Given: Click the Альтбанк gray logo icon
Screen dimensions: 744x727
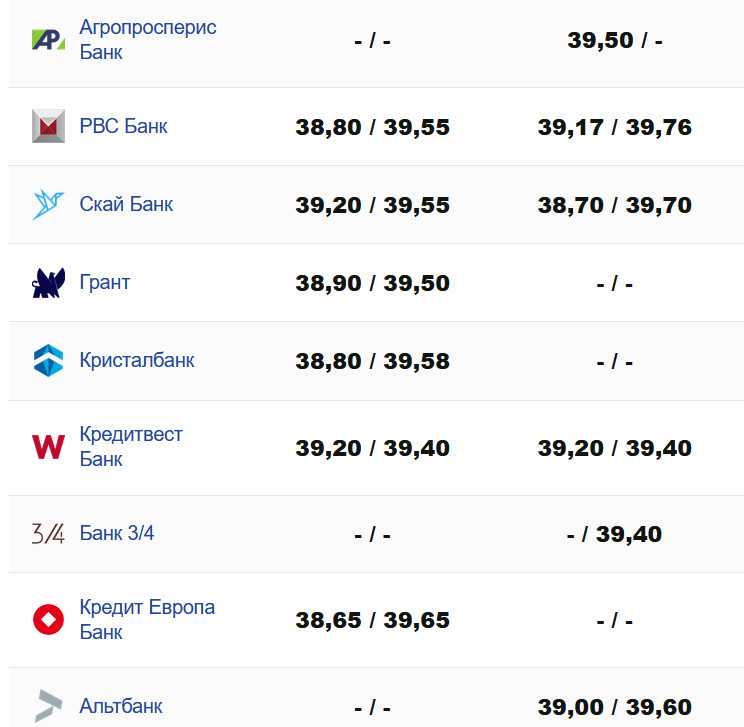Looking at the screenshot, I should (48, 706).
